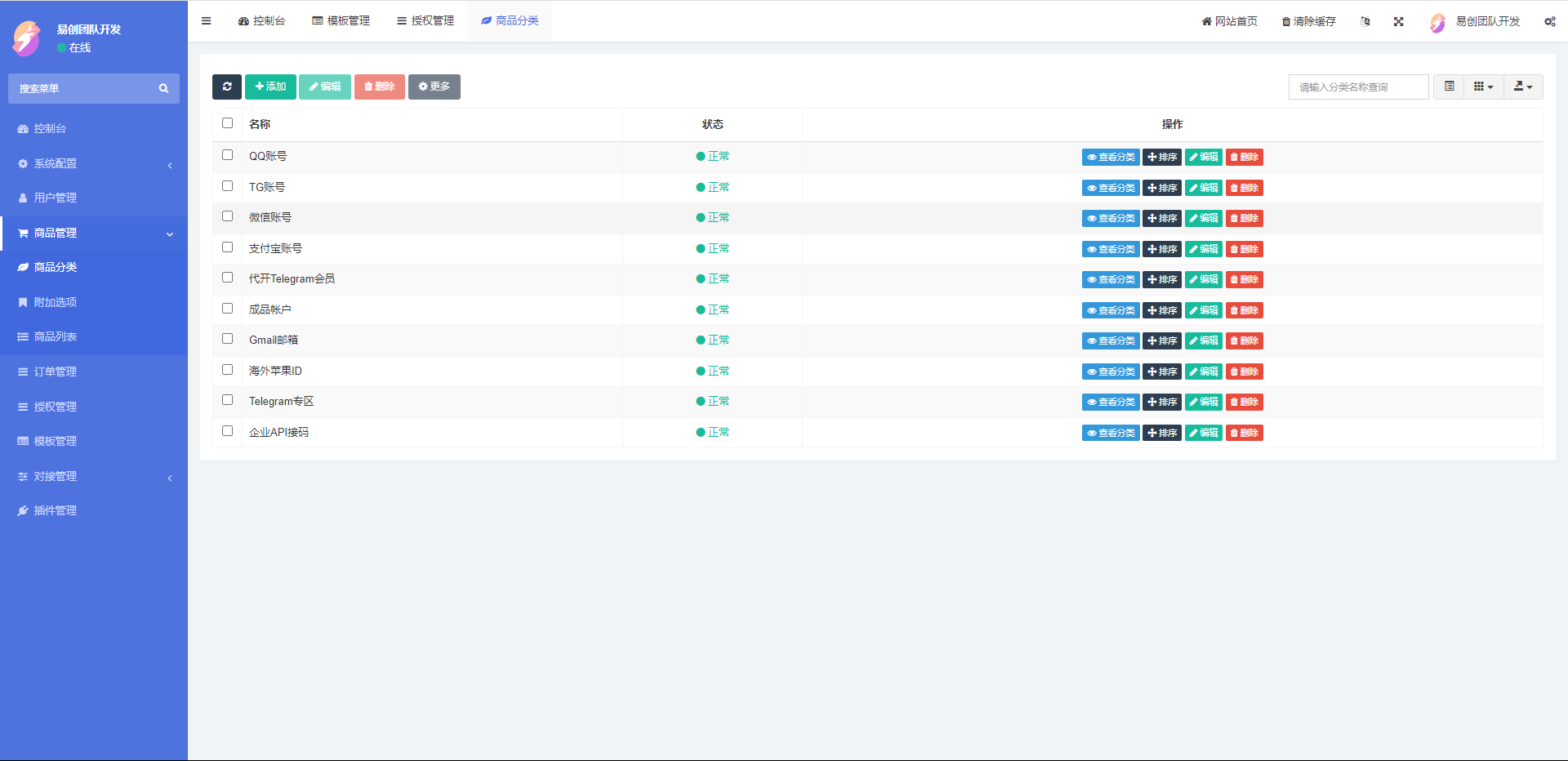Image resolution: width=1568 pixels, height=761 pixels.
Task: Switch table to card view toggle icon
Action: coord(1449,87)
